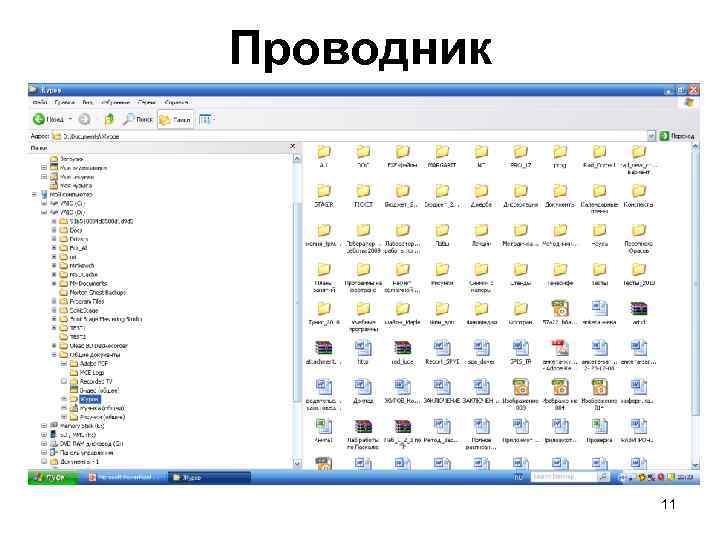This screenshot has width=720, height=540.
Task: Select the Изображение 003 image file
Action: point(521,387)
